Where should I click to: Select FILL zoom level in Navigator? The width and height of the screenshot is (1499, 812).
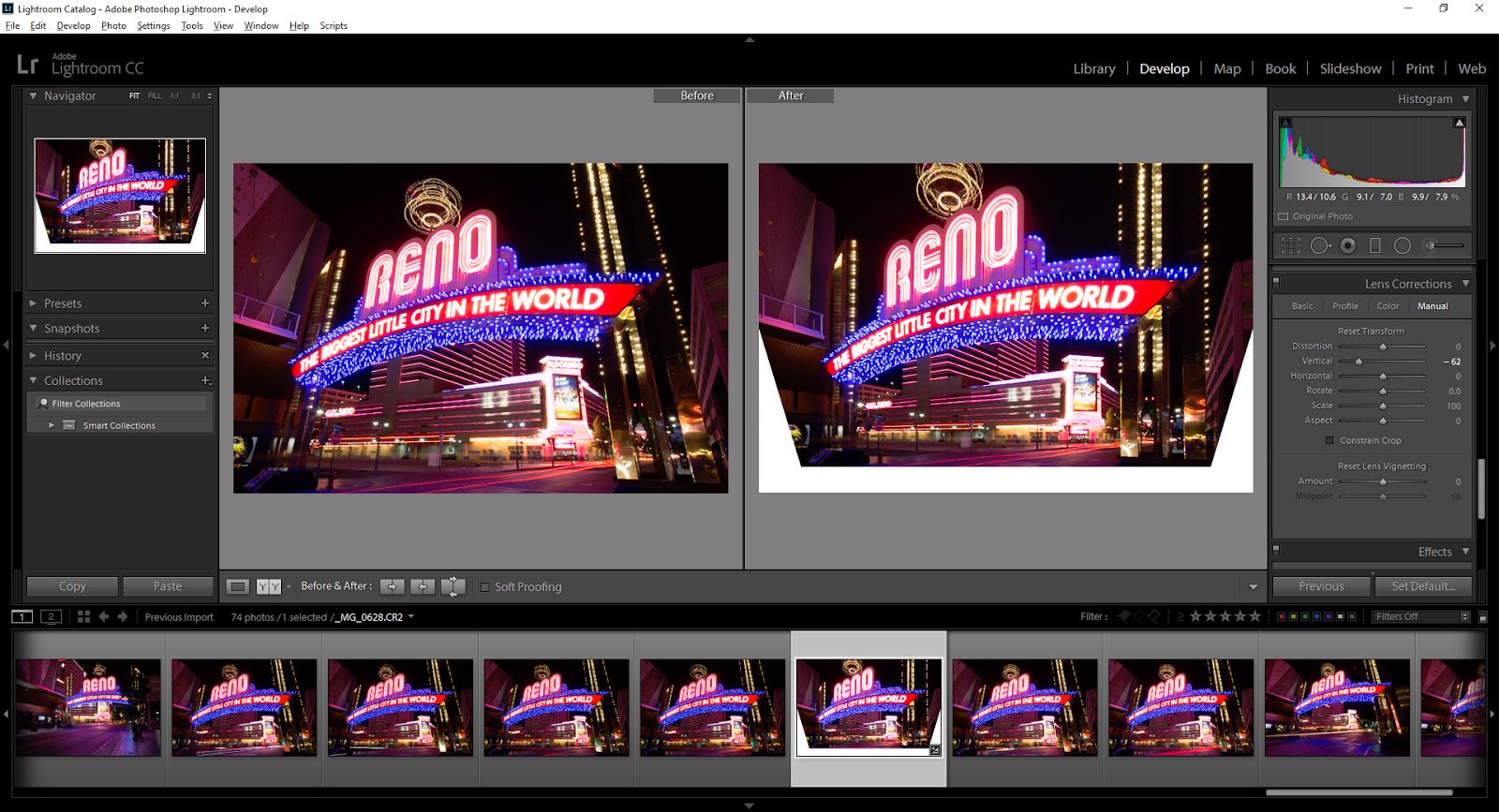coord(155,96)
